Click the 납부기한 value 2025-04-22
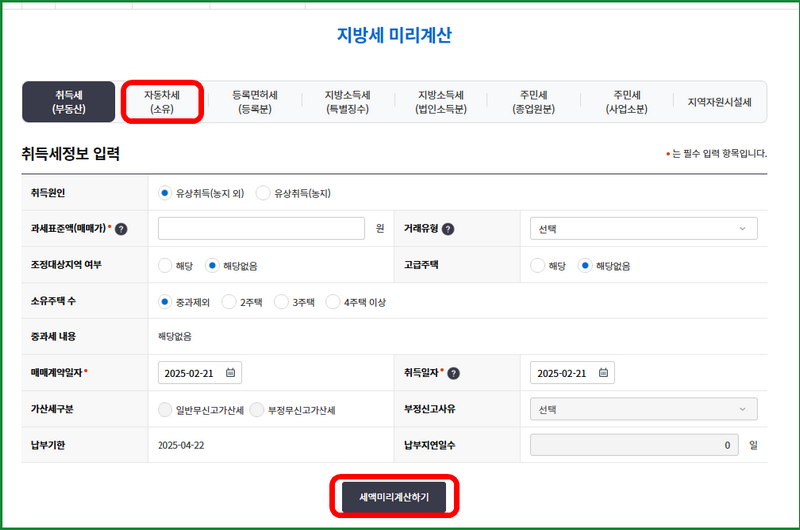The height and width of the screenshot is (530, 800). (181, 445)
